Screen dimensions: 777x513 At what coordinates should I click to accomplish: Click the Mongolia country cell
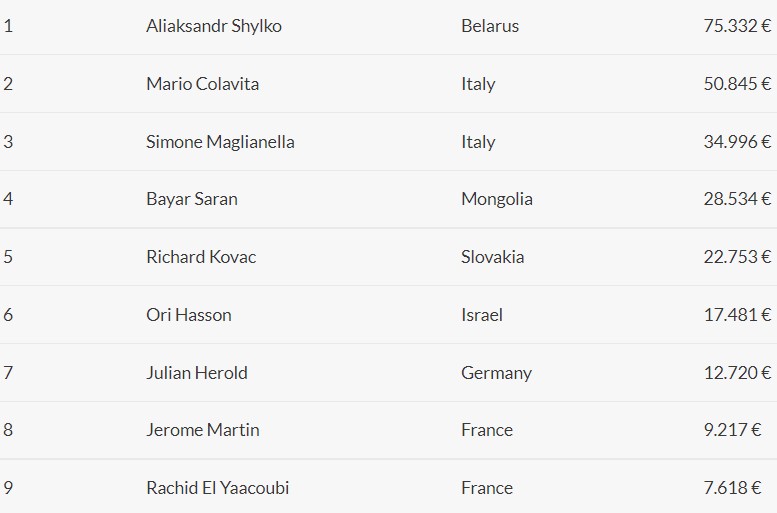pos(497,199)
